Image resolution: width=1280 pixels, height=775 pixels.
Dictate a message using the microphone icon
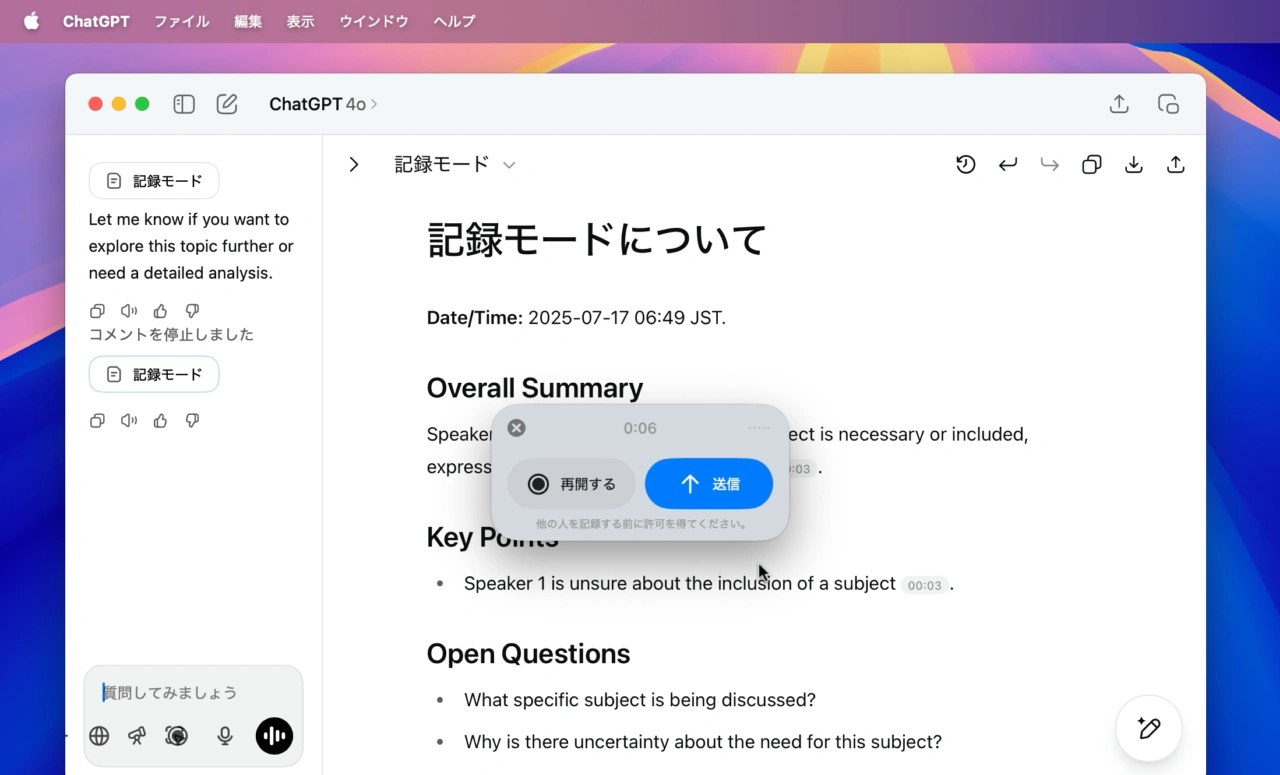(224, 736)
